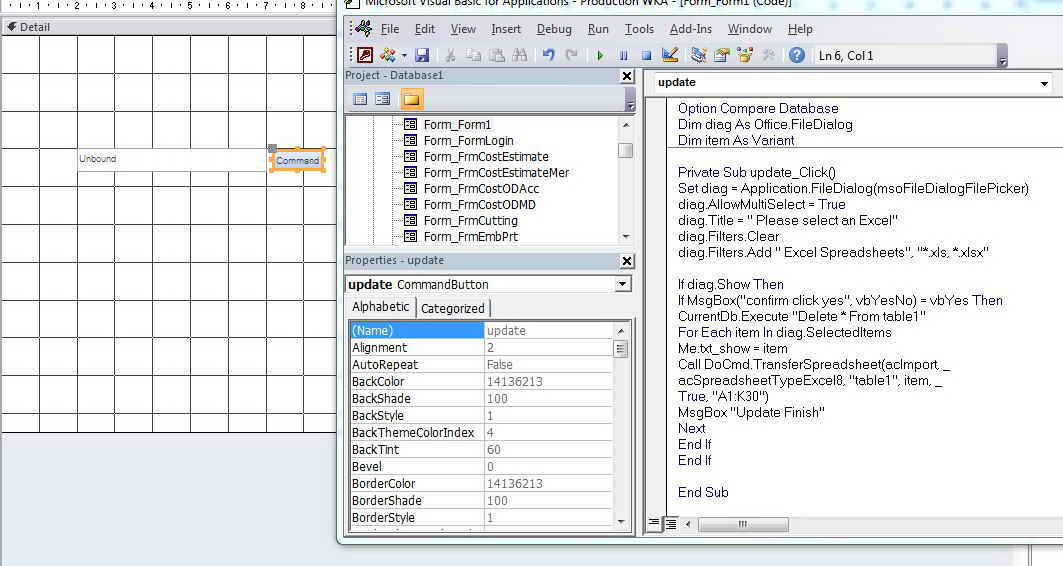Open the Properties Window toolbar icon
The width and height of the screenshot is (1063, 566).
pos(721,56)
